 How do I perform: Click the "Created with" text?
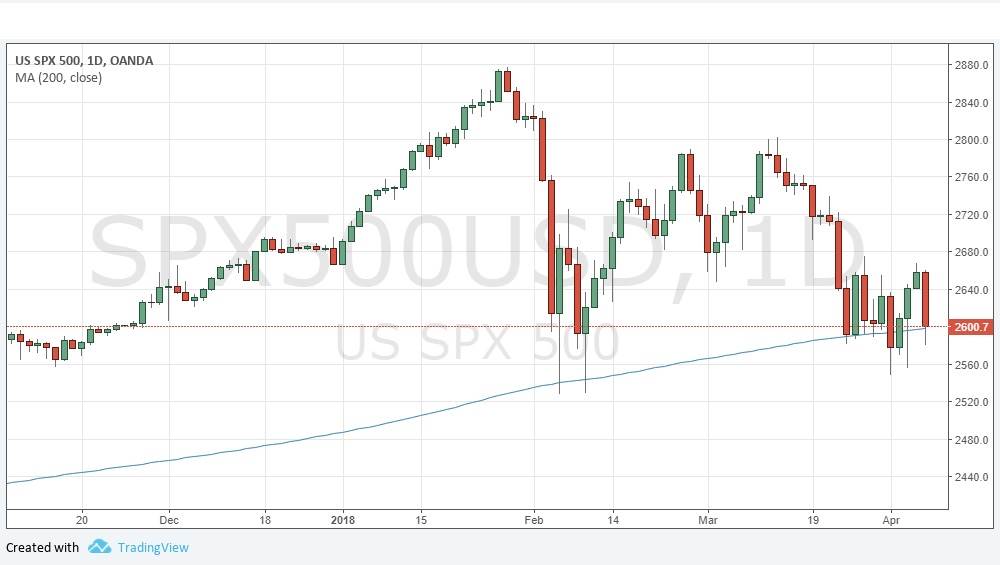coord(42,547)
